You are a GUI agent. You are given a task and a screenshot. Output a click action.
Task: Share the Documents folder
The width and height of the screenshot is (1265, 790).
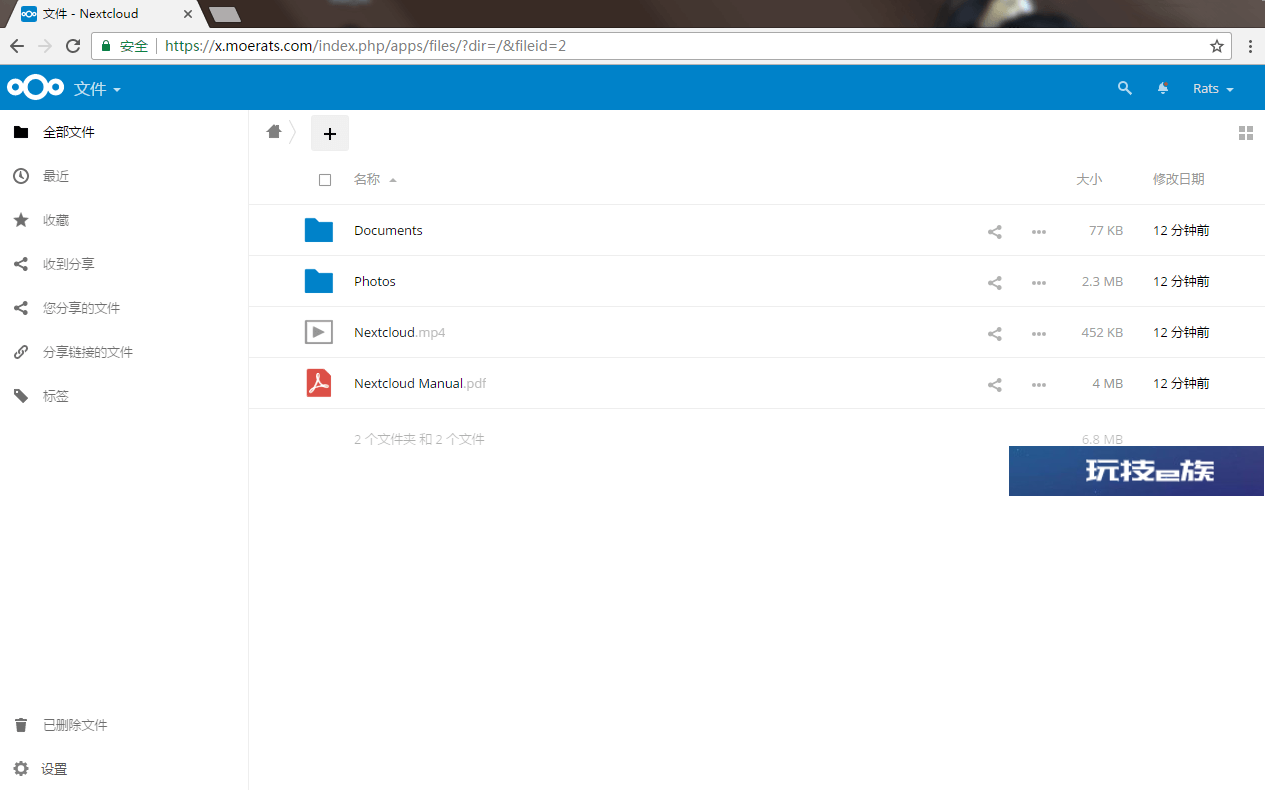point(995,231)
